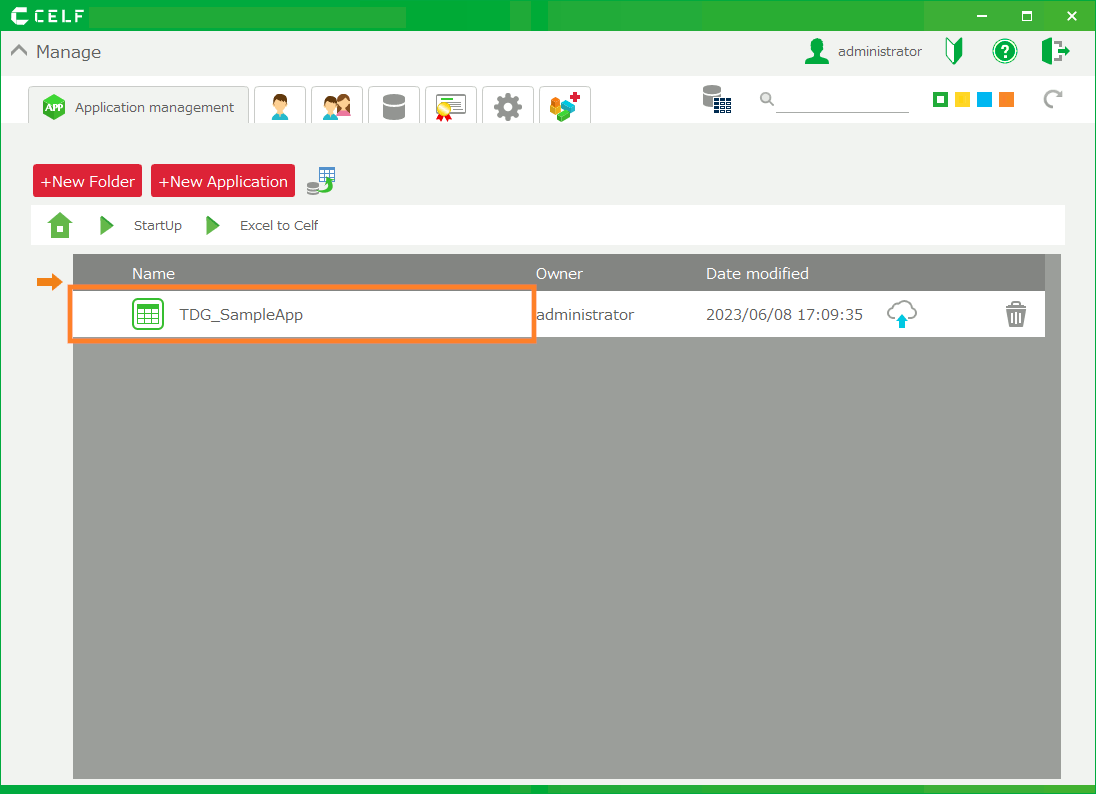Click the +New Folder button
The image size is (1096, 794).
(87, 181)
